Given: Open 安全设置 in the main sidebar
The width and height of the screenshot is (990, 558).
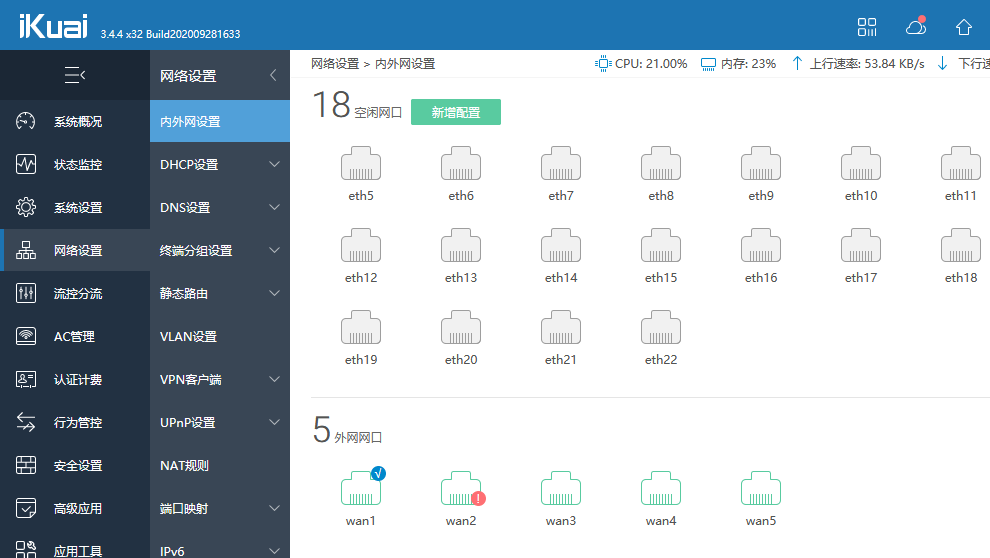Looking at the screenshot, I should click(75, 465).
